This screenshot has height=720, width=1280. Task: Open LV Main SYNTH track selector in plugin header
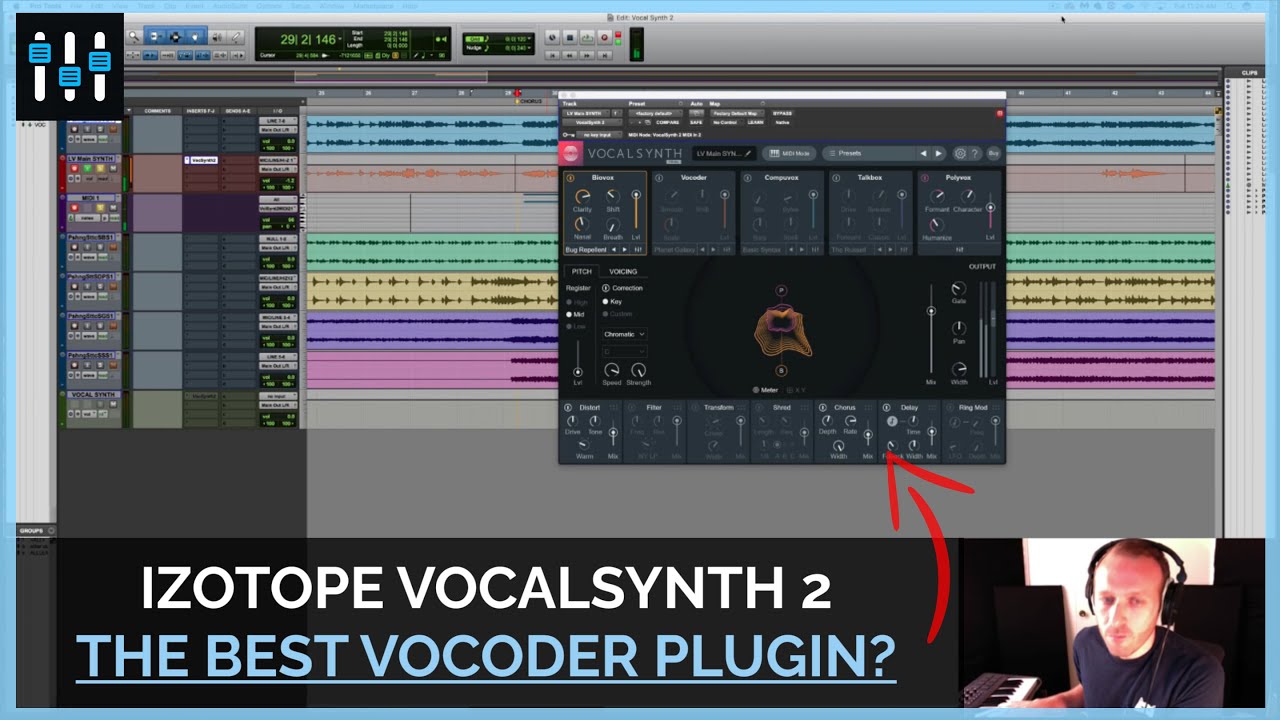585,113
